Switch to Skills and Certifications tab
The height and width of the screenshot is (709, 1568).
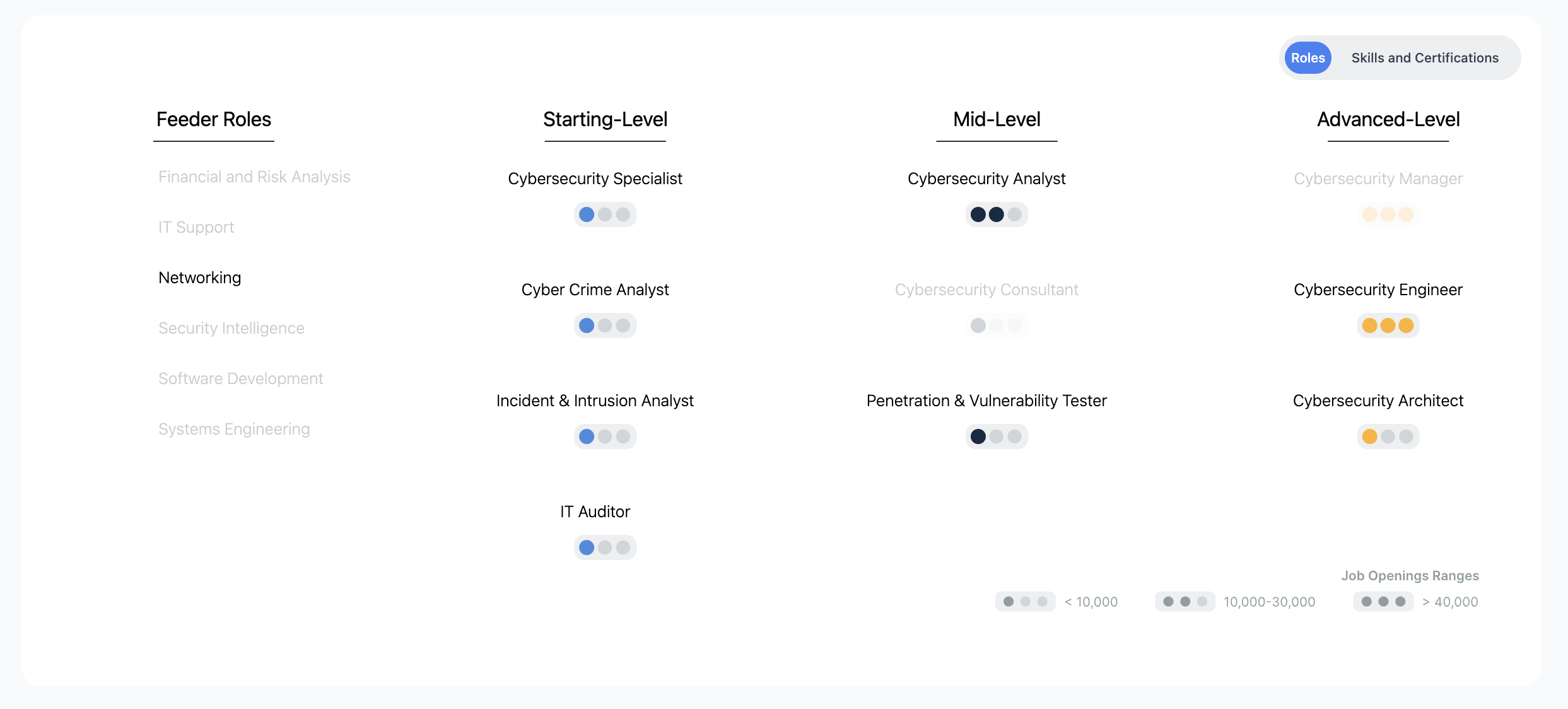tap(1424, 58)
